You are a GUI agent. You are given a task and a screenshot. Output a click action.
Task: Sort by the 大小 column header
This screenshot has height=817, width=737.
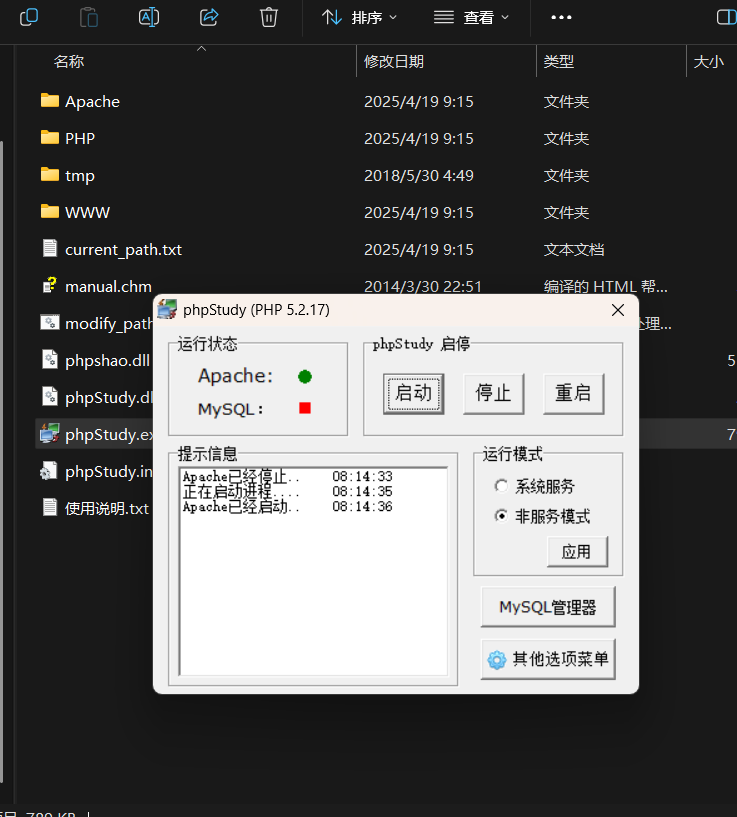point(708,61)
